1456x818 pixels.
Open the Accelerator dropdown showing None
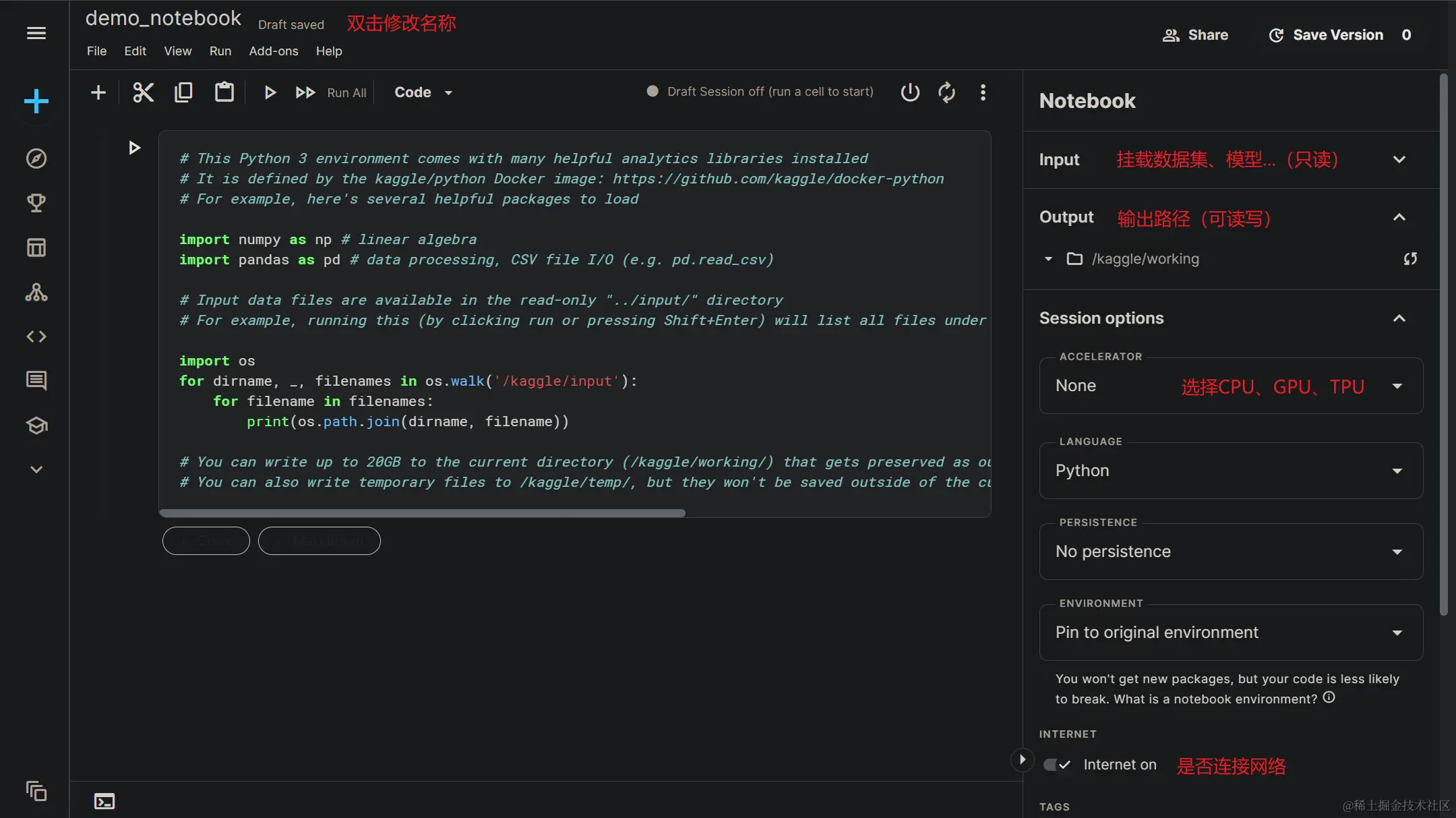click(1231, 386)
